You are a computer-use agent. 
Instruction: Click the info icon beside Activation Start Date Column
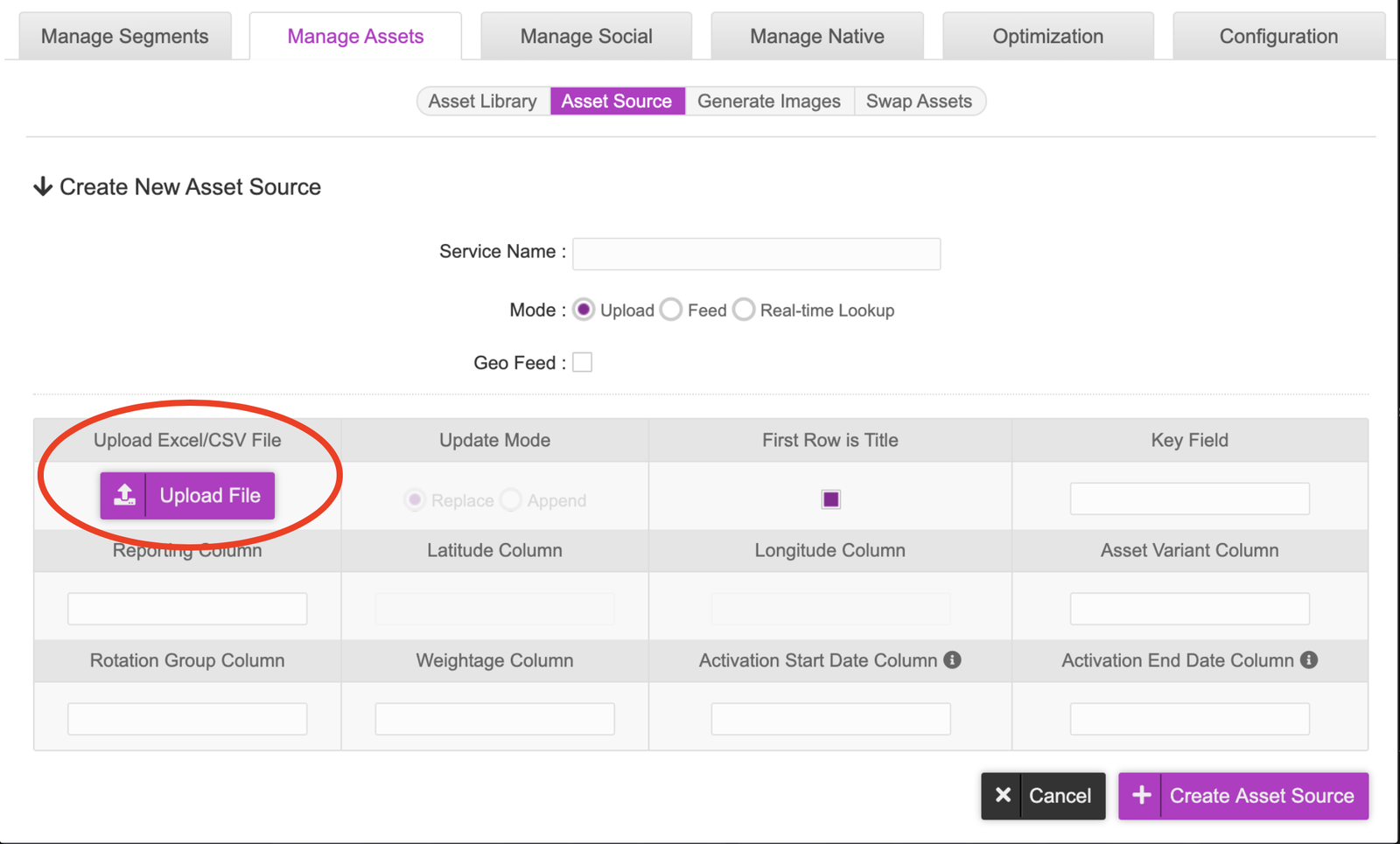[x=952, y=660]
